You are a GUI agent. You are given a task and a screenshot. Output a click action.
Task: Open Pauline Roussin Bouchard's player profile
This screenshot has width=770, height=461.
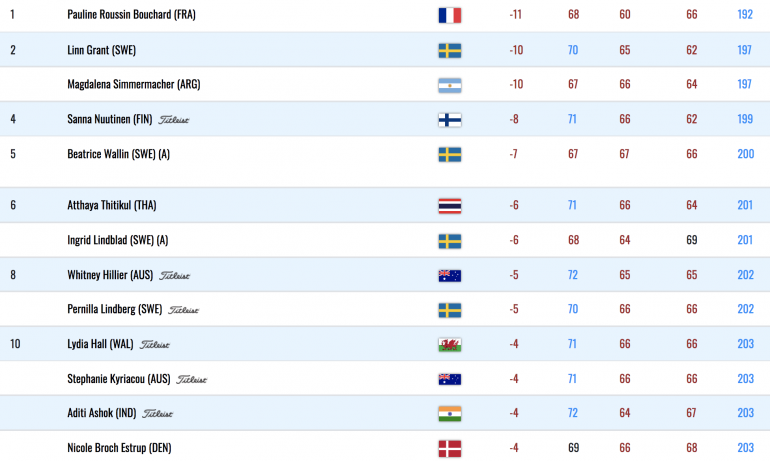coord(131,14)
